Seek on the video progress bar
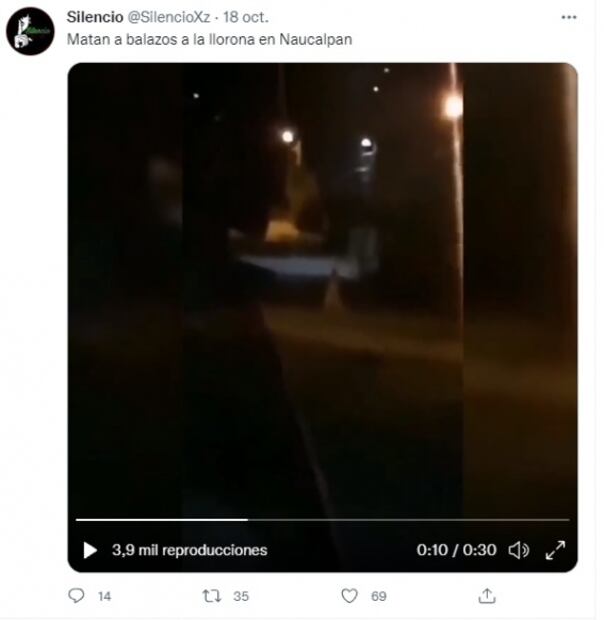Image resolution: width=604 pixels, height=620 pixels. [323, 520]
